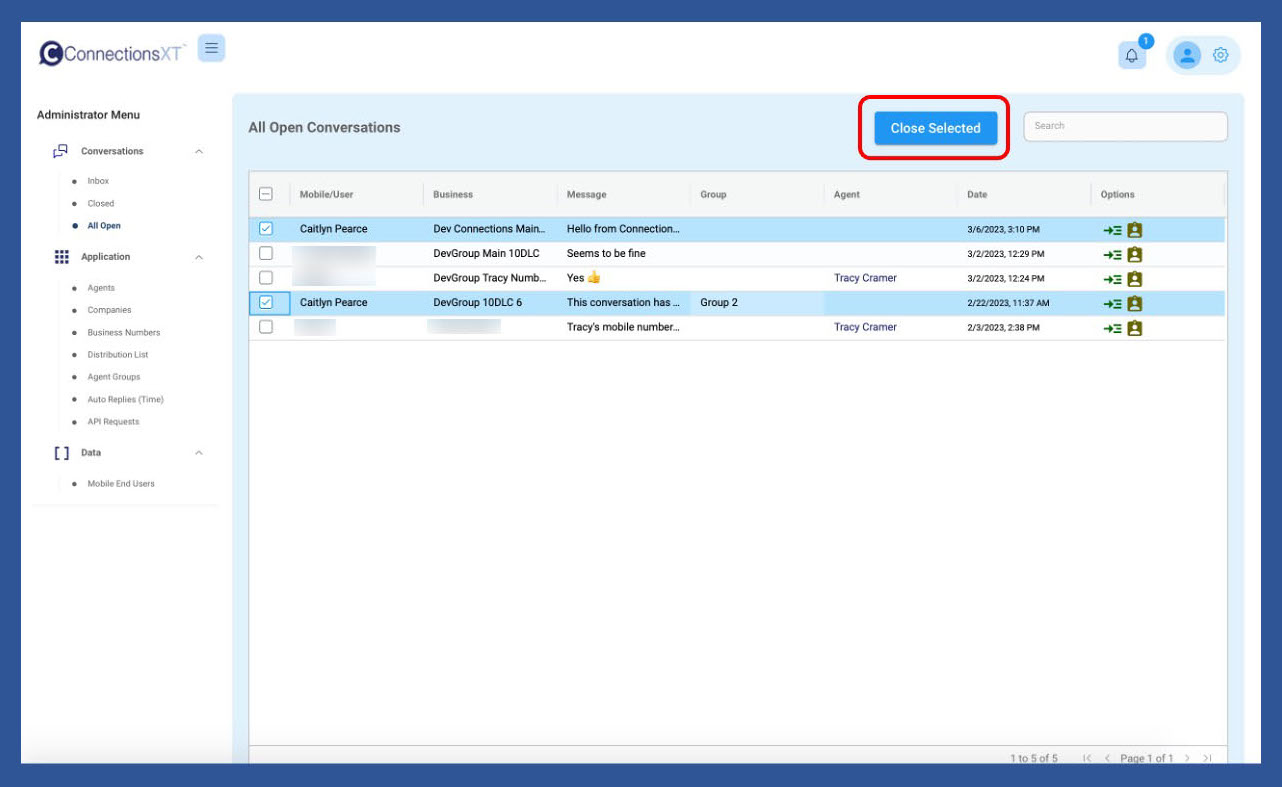Uncheck the first Caitlyn Pearce row checkbox
Viewport: 1282px width, 787px height.
(266, 229)
